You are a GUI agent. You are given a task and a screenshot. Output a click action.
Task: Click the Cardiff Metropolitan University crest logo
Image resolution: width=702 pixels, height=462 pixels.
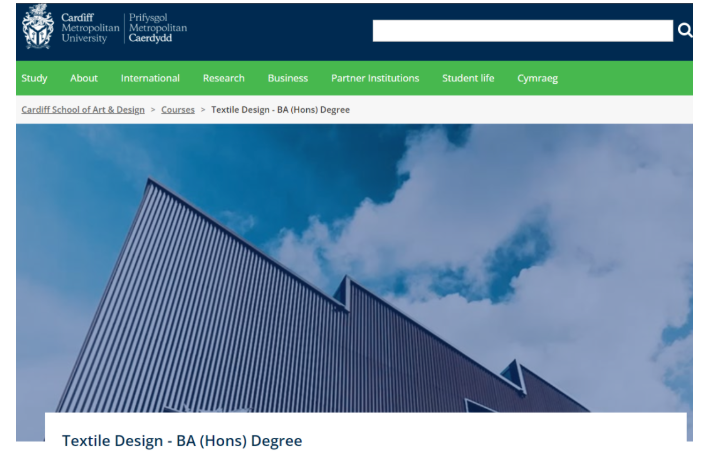coord(37,27)
